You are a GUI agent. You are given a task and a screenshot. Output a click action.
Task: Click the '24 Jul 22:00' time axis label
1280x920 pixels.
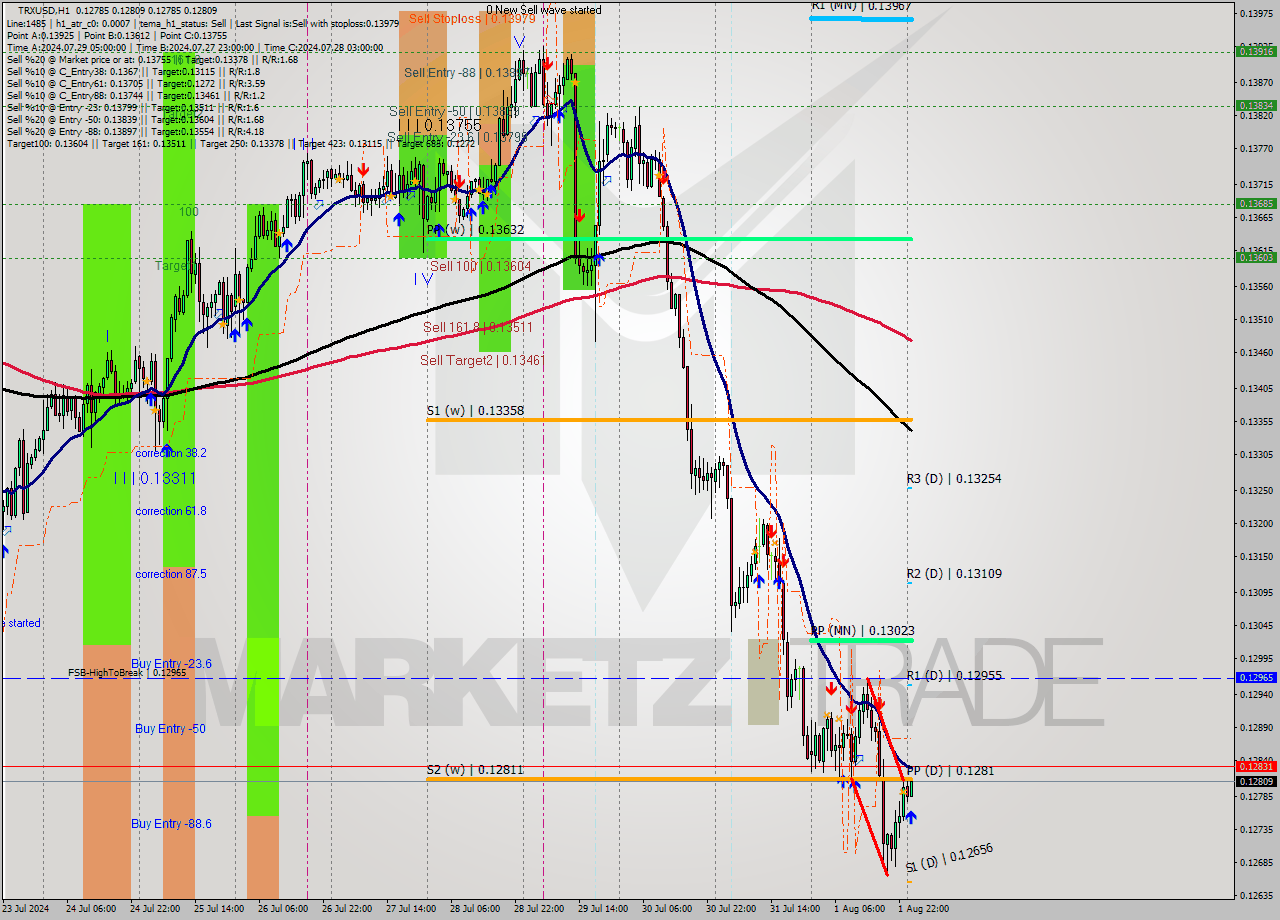pyautogui.click(x=155, y=909)
